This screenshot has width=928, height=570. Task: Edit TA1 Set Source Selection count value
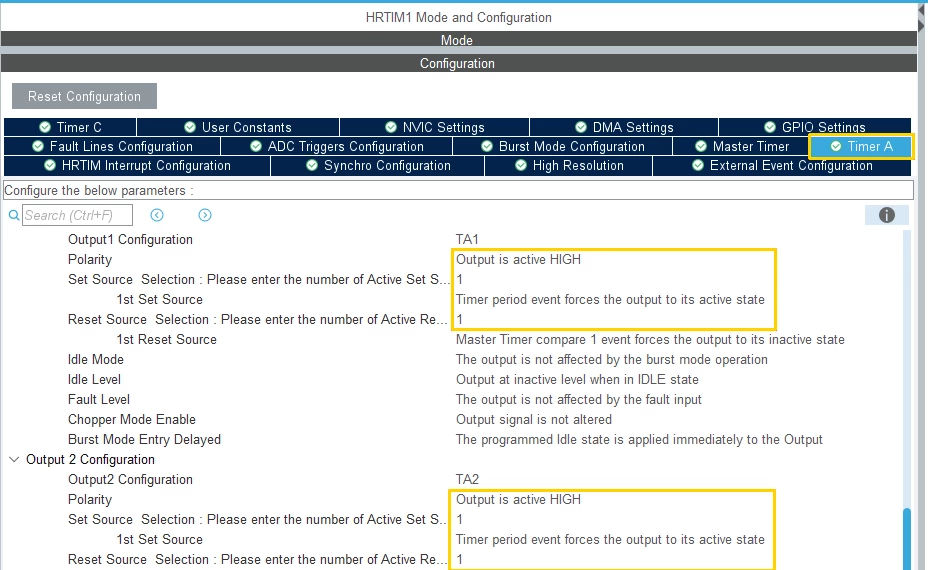460,279
